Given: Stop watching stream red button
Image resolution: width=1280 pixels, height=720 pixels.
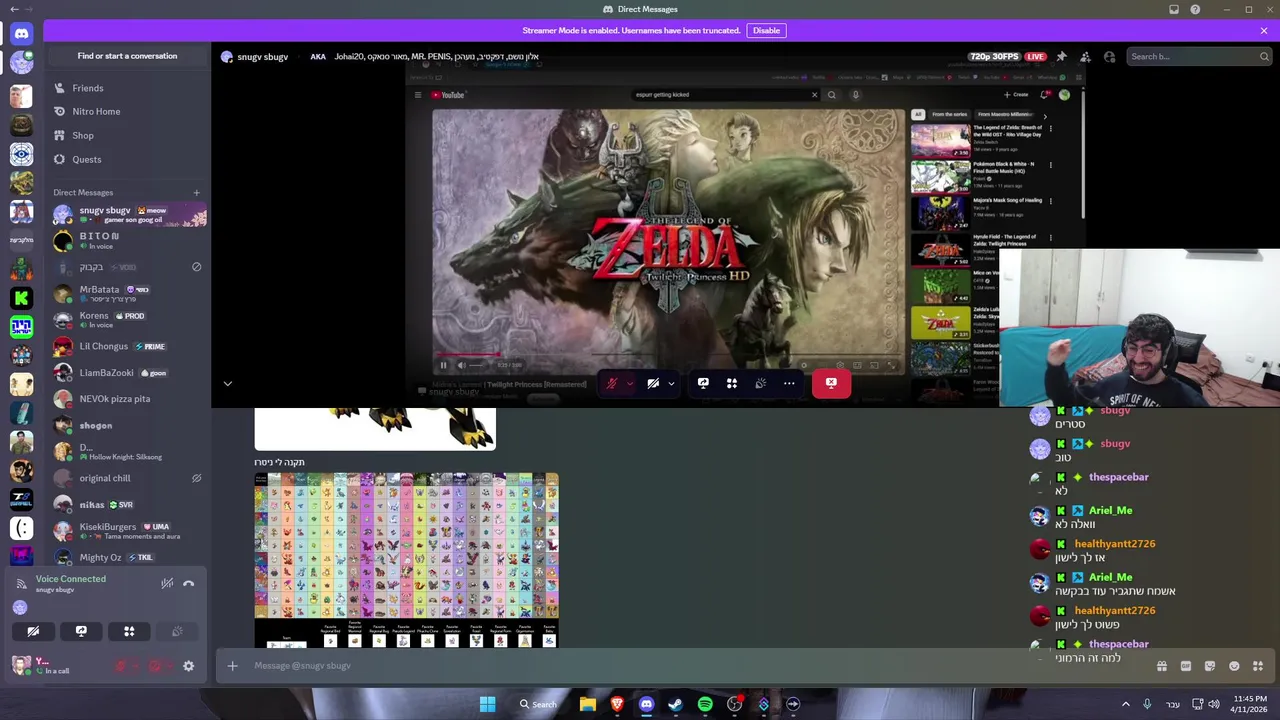Looking at the screenshot, I should click(x=831, y=383).
